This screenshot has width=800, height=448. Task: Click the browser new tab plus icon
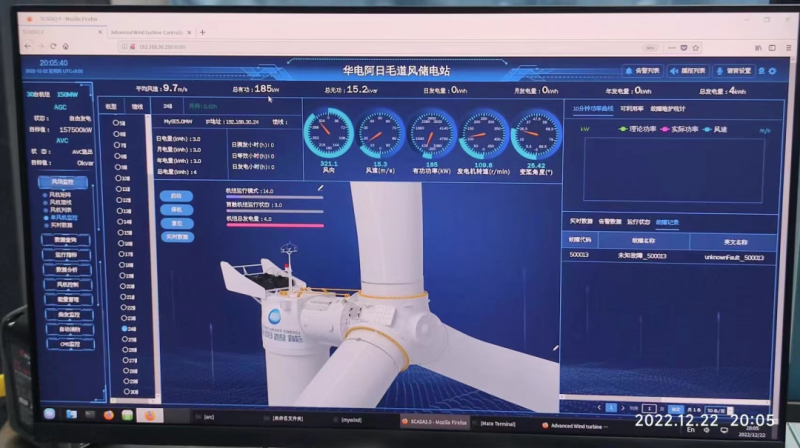click(202, 32)
